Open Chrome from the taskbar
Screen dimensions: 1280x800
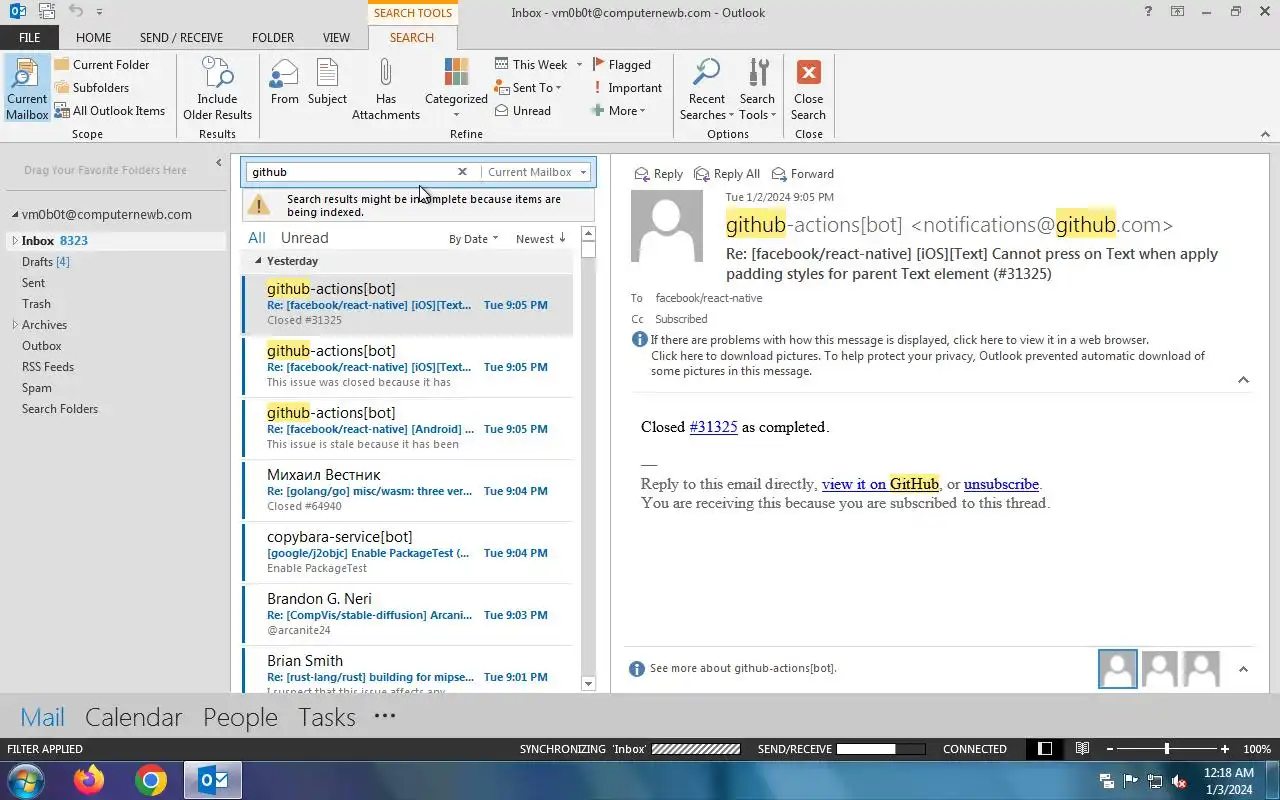pos(151,780)
